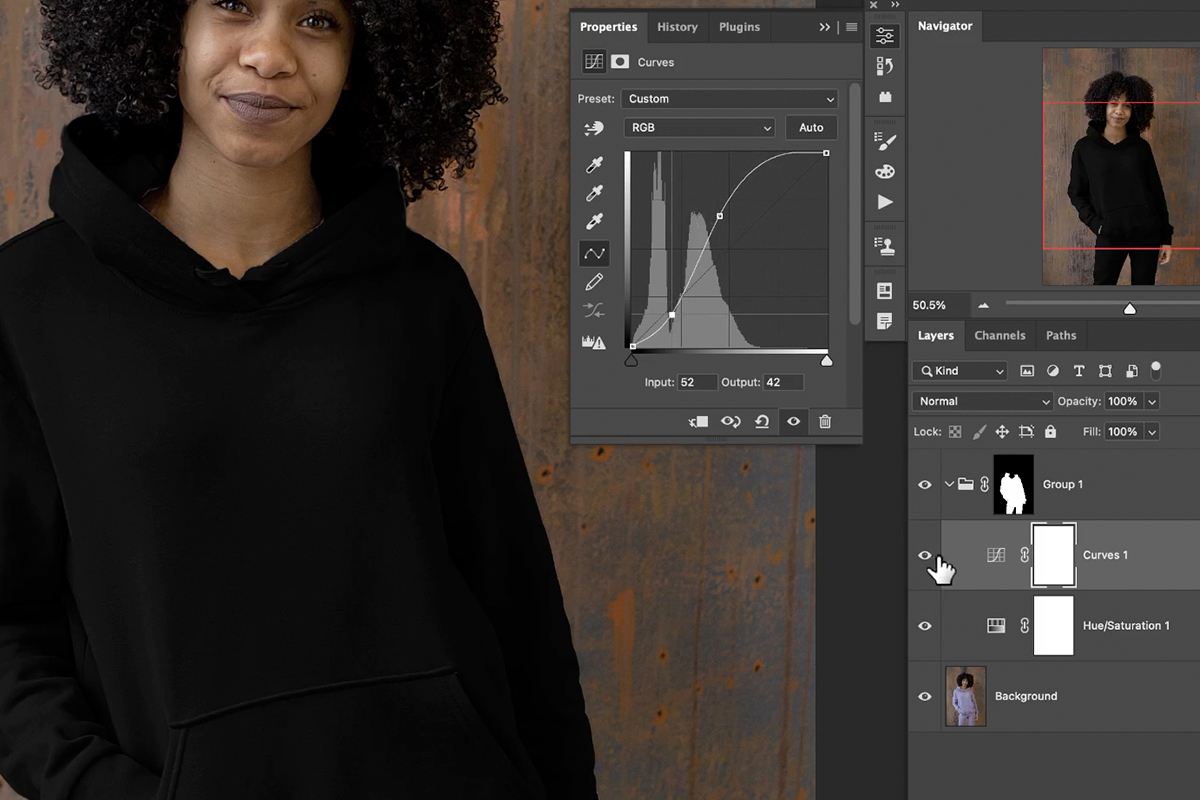Delete the adjustment layer with the trash button
Viewport: 1200px width, 800px height.
[x=825, y=421]
